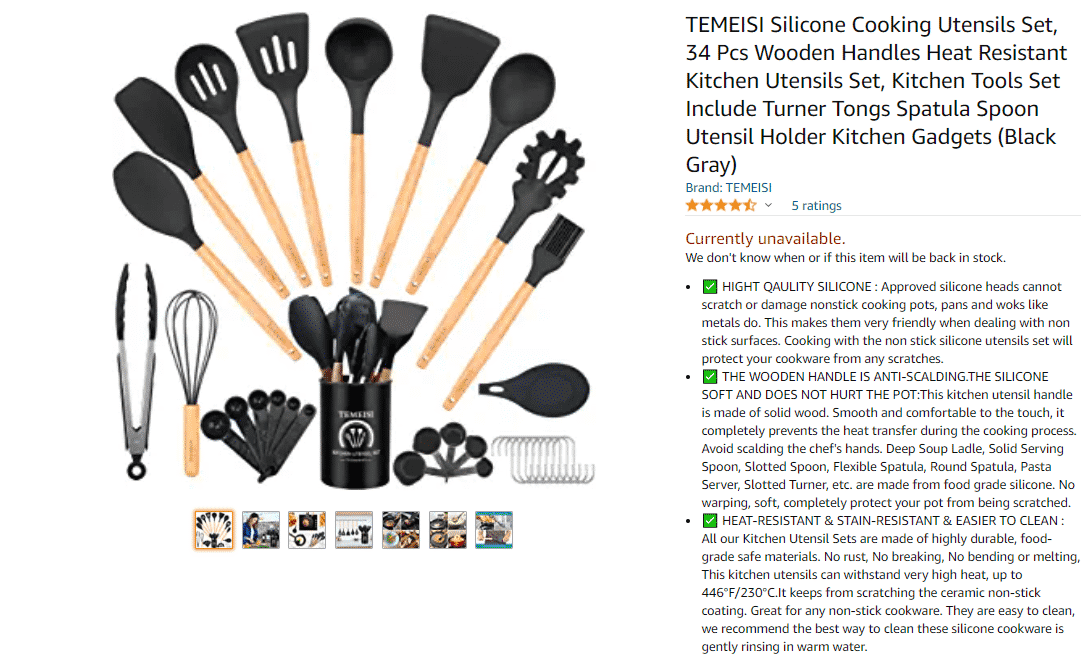Expand the rating breakdown chevron next to stars
Viewport: 1092px width, 657px height.
[x=768, y=206]
